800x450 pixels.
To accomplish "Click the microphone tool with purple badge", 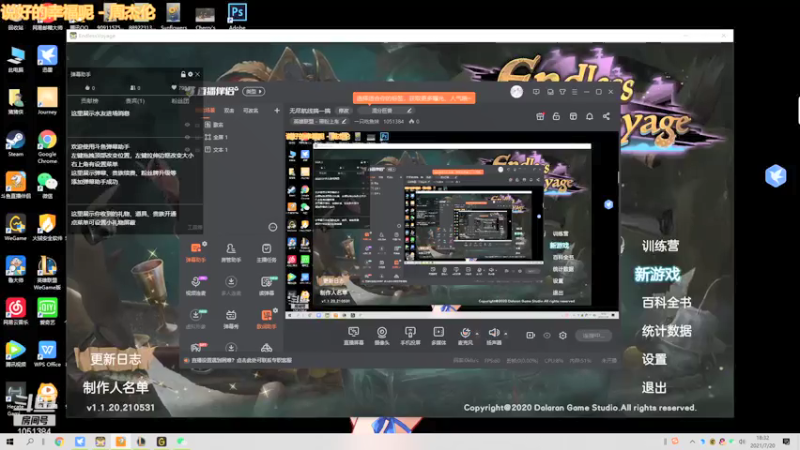I will point(196,286).
